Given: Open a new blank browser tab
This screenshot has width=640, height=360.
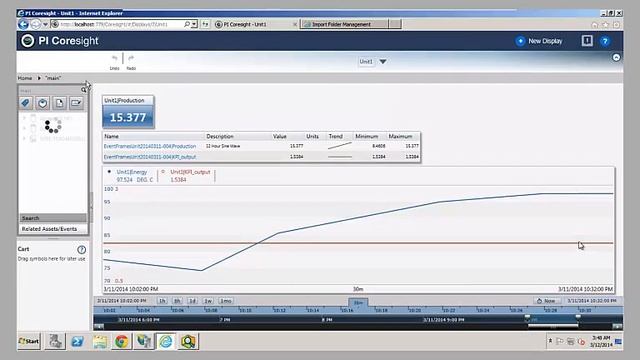Looking at the screenshot, I should (x=395, y=24).
